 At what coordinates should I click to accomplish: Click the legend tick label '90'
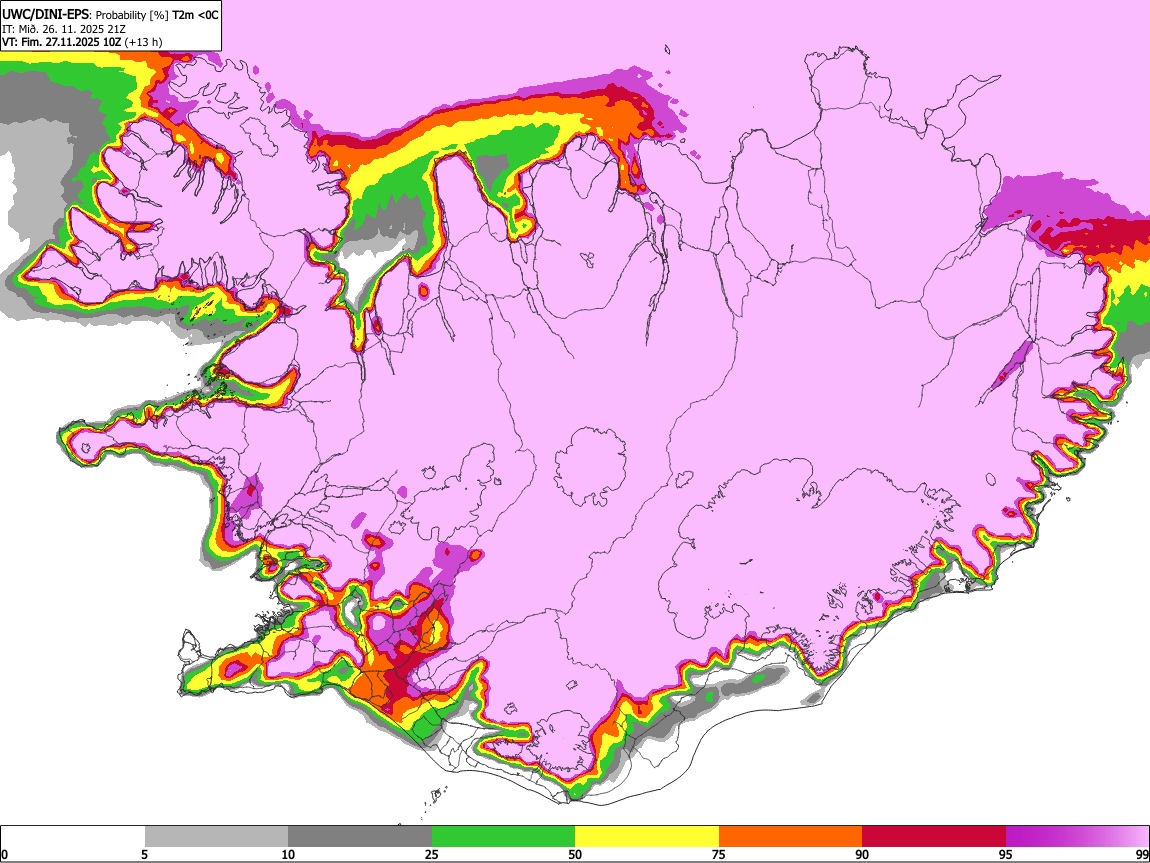[862, 854]
